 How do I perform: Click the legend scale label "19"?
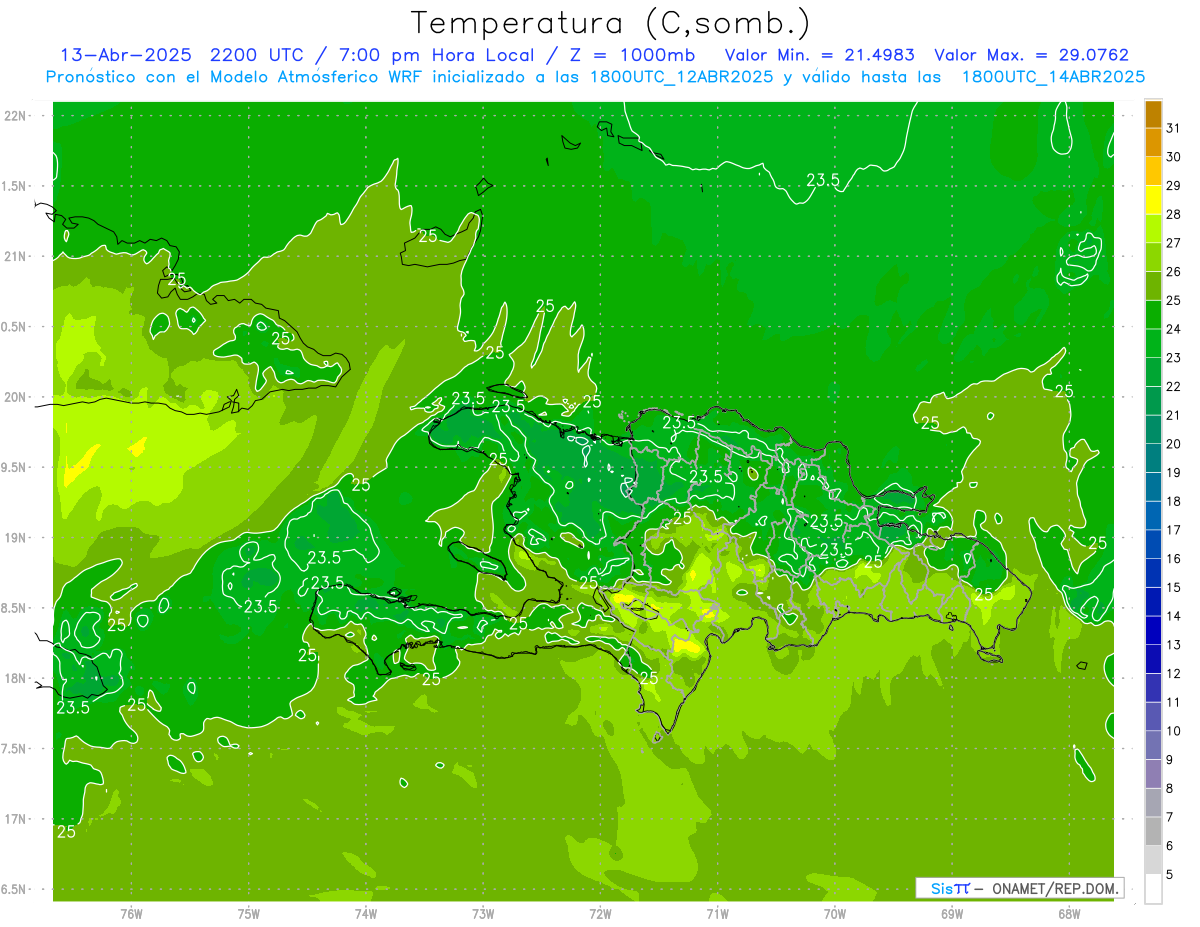1173,472
